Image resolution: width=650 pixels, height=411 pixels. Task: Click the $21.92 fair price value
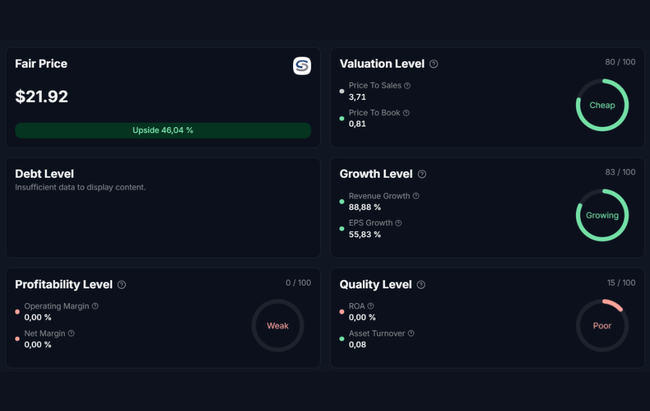pos(42,97)
